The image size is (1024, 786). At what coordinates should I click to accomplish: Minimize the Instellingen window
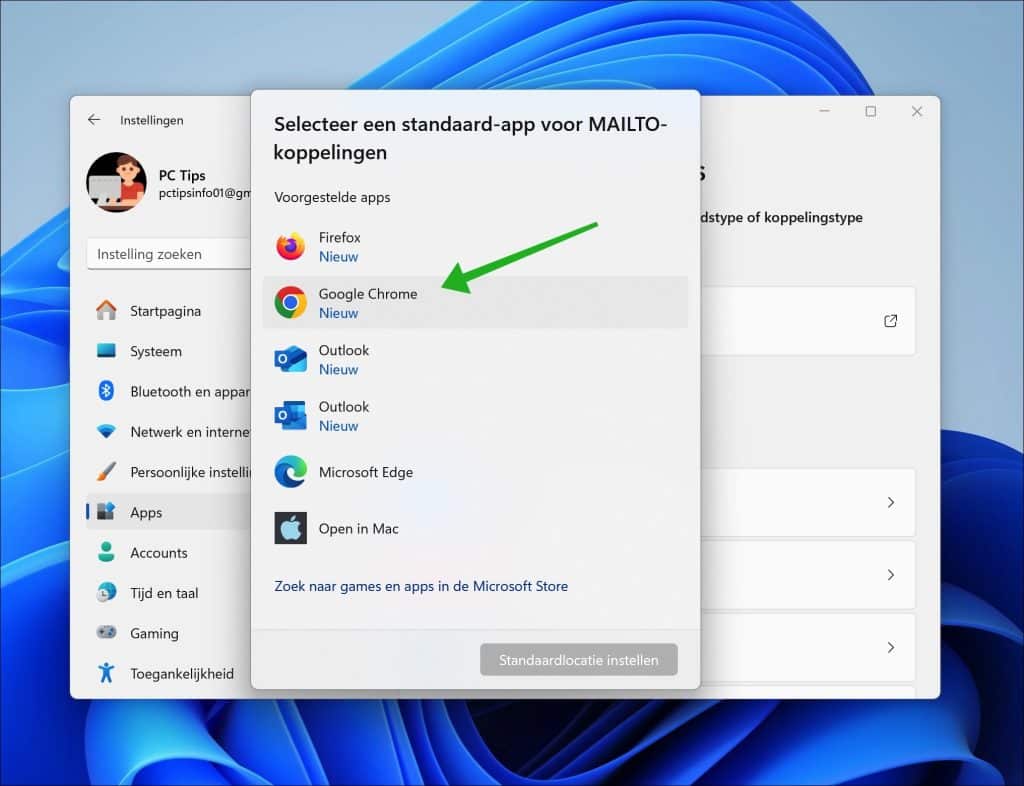825,112
